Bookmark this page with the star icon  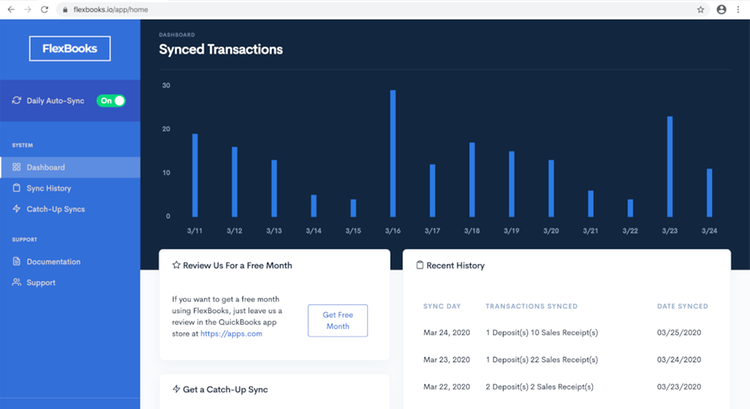coord(700,9)
